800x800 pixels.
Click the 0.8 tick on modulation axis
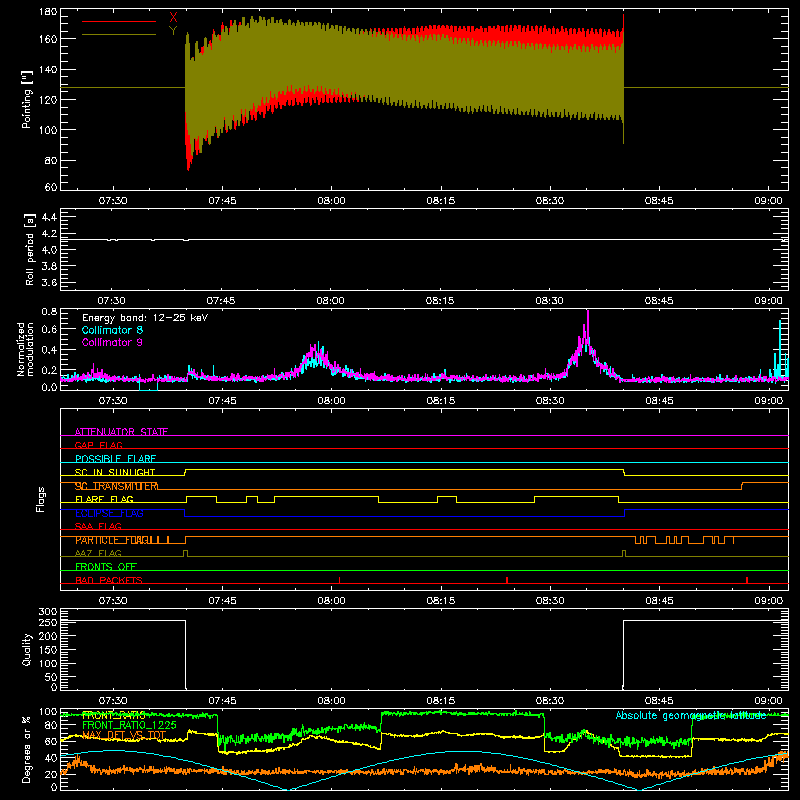point(49,311)
